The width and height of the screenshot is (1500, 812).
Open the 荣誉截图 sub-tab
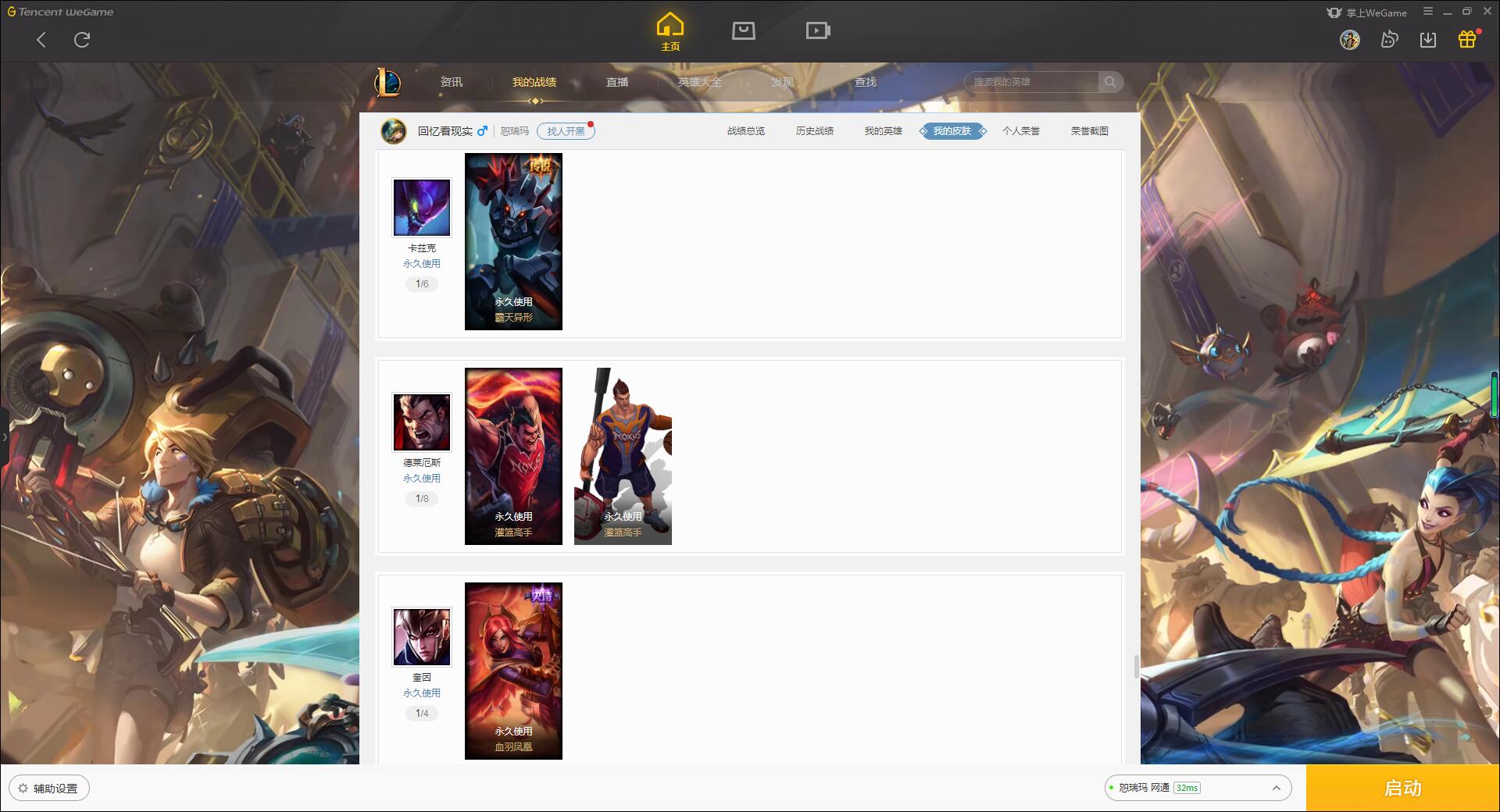coord(1090,131)
